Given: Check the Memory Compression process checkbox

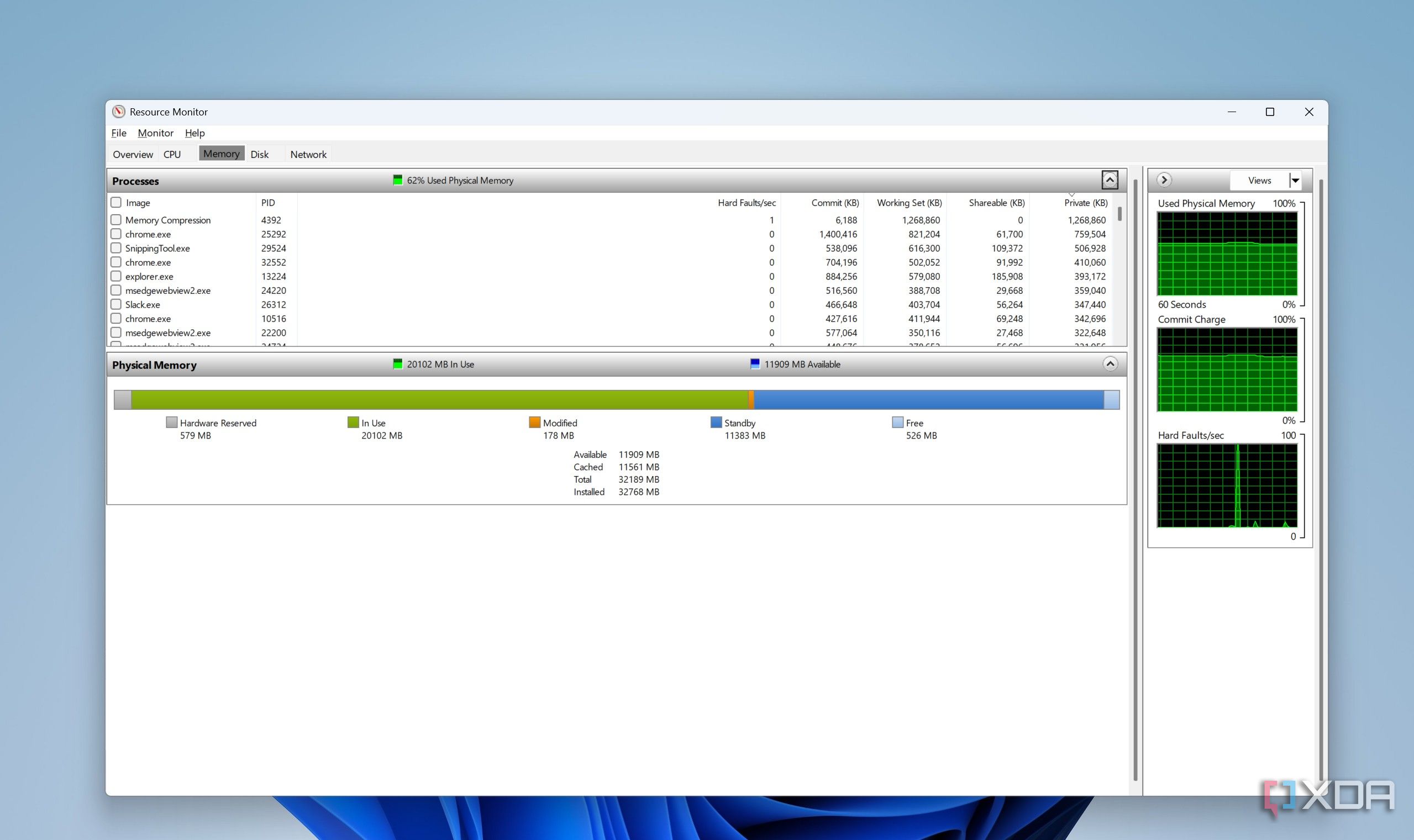Looking at the screenshot, I should [x=116, y=220].
